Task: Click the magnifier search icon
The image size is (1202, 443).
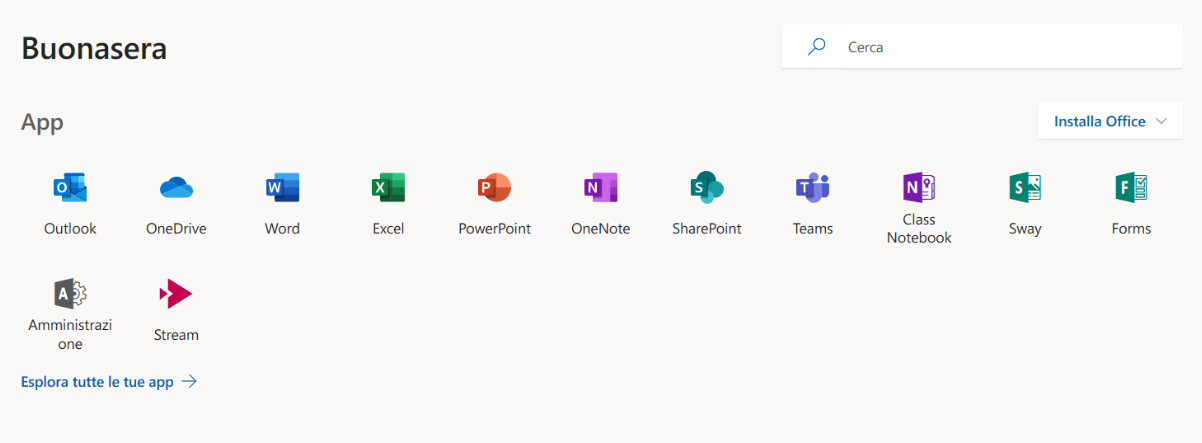Action: coord(817,46)
